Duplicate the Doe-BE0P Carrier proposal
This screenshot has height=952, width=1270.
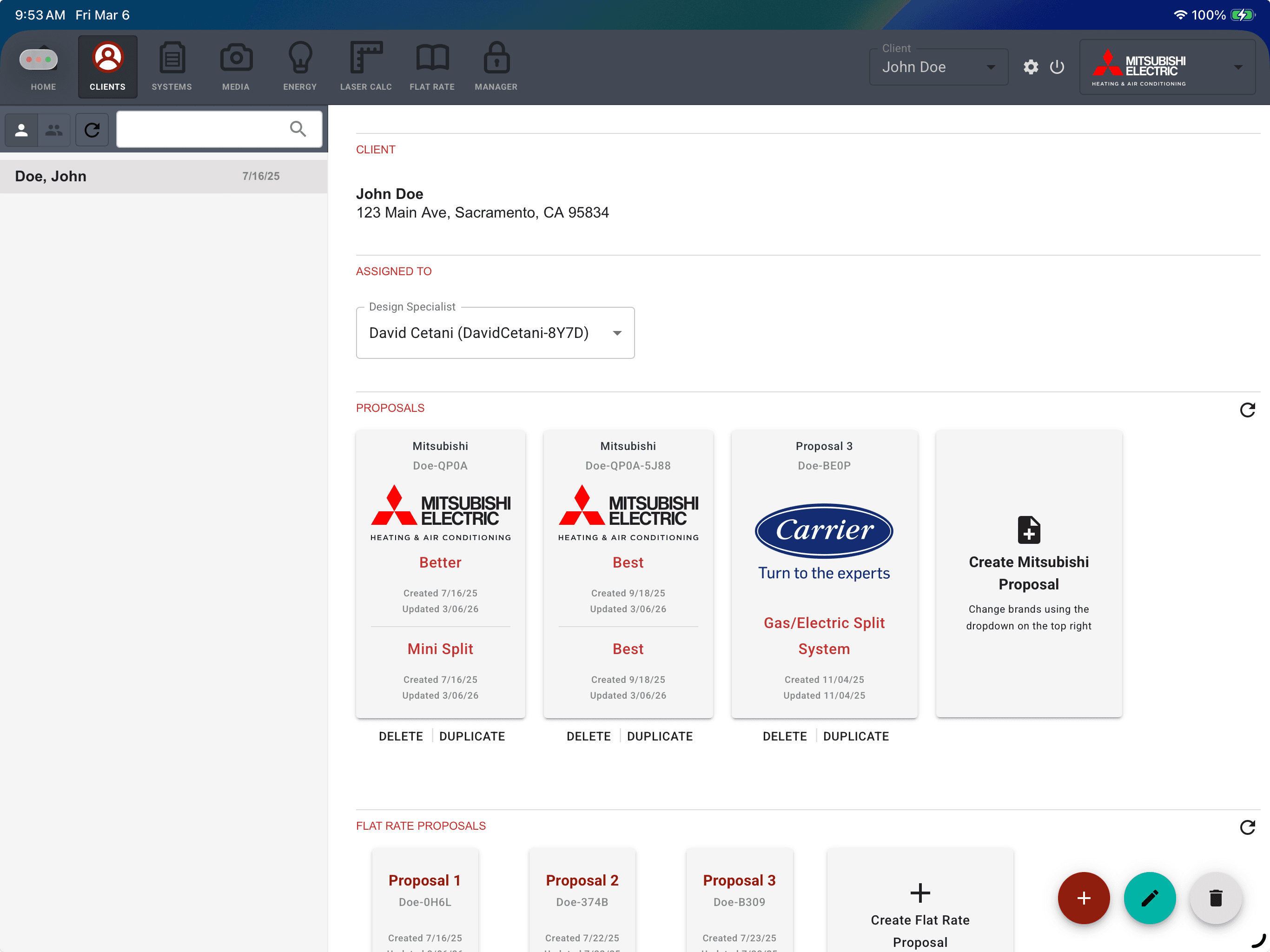pyautogui.click(x=855, y=736)
